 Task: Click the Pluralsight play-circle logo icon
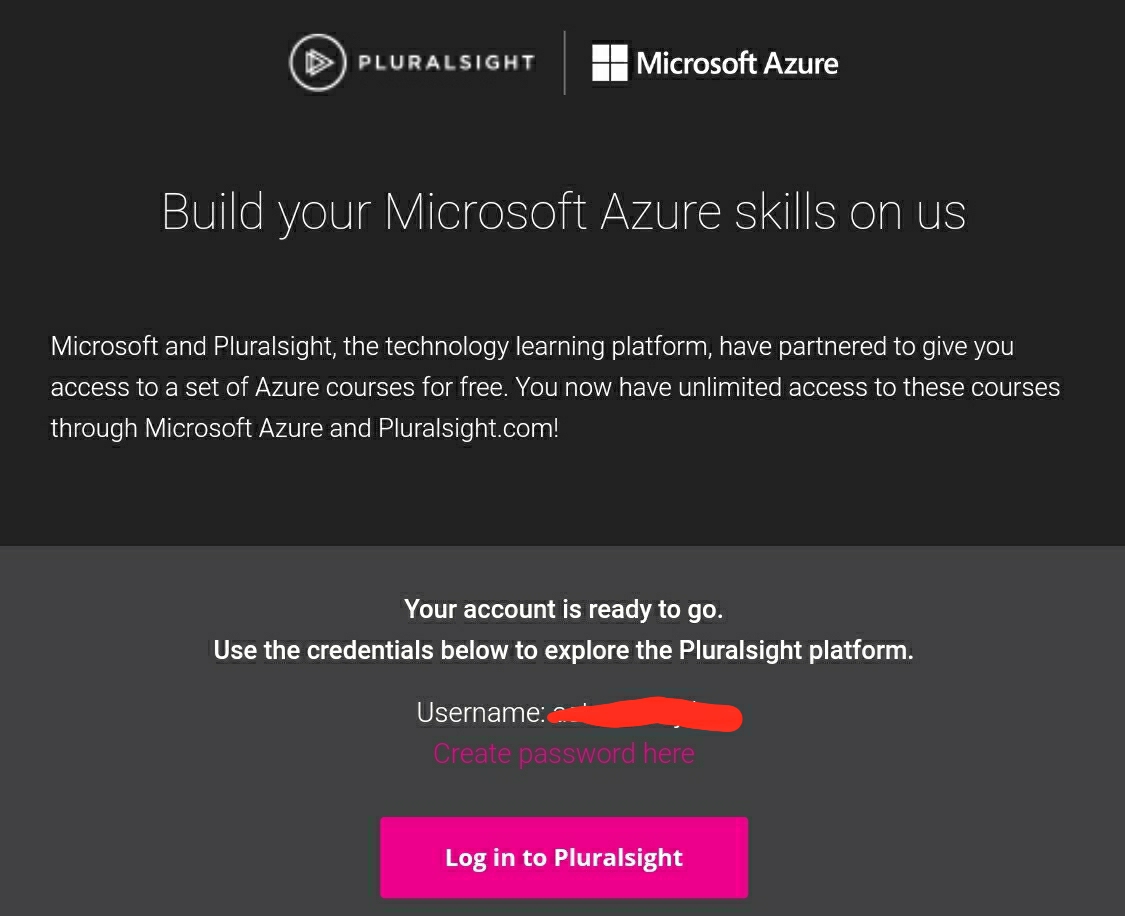coord(317,63)
